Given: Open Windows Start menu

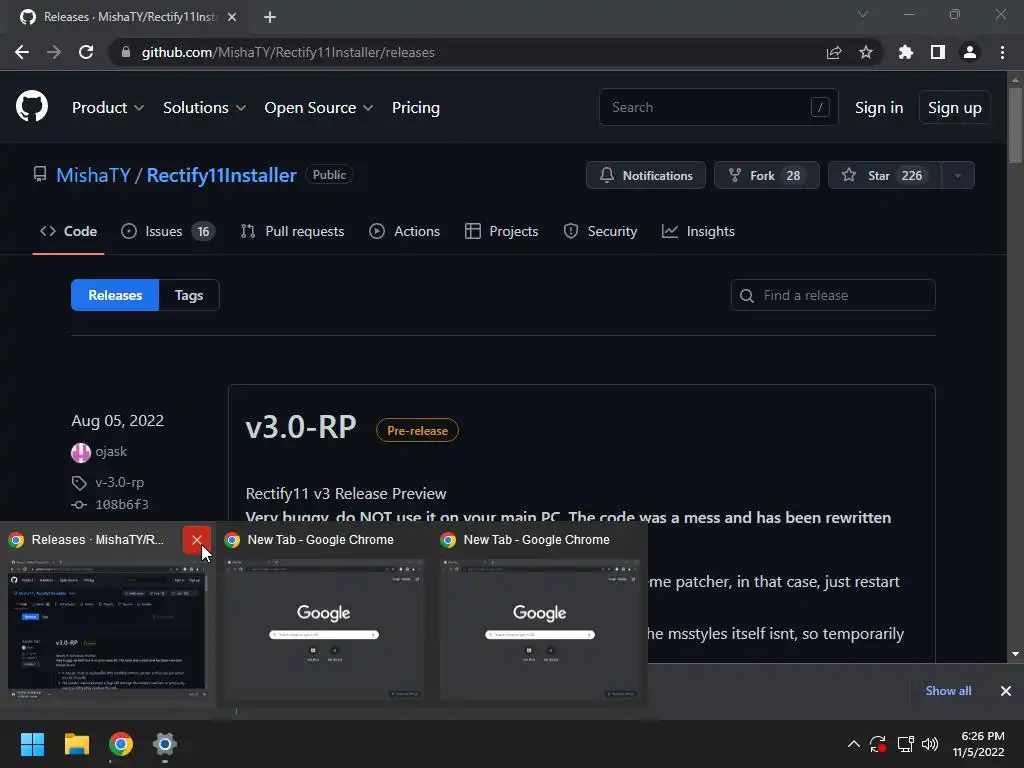Looking at the screenshot, I should click(32, 744).
